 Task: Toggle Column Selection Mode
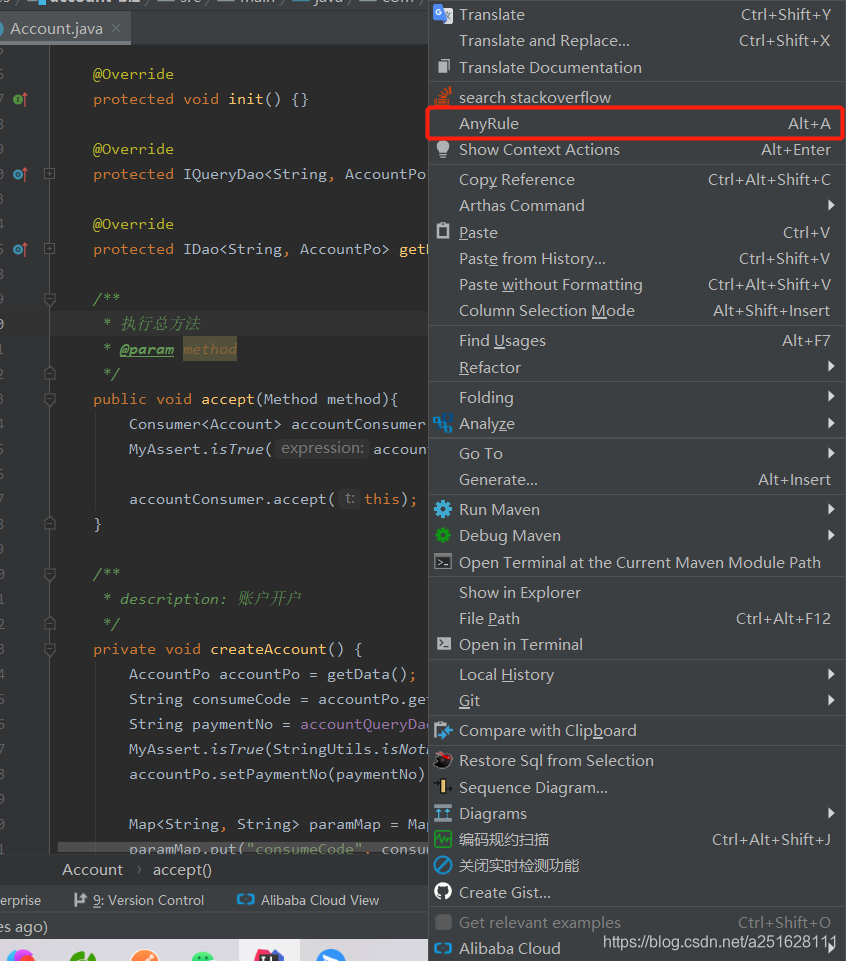[x=636, y=311]
